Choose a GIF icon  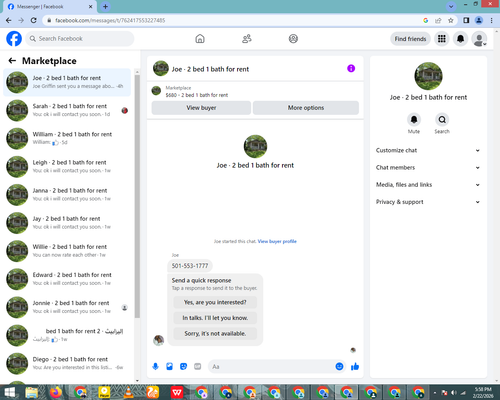point(198,367)
